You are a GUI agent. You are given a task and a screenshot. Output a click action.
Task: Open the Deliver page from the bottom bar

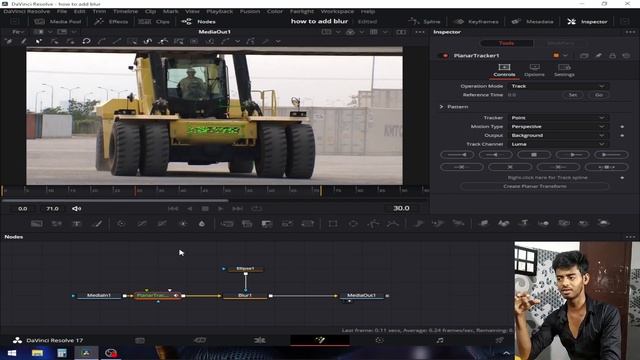click(x=500, y=340)
